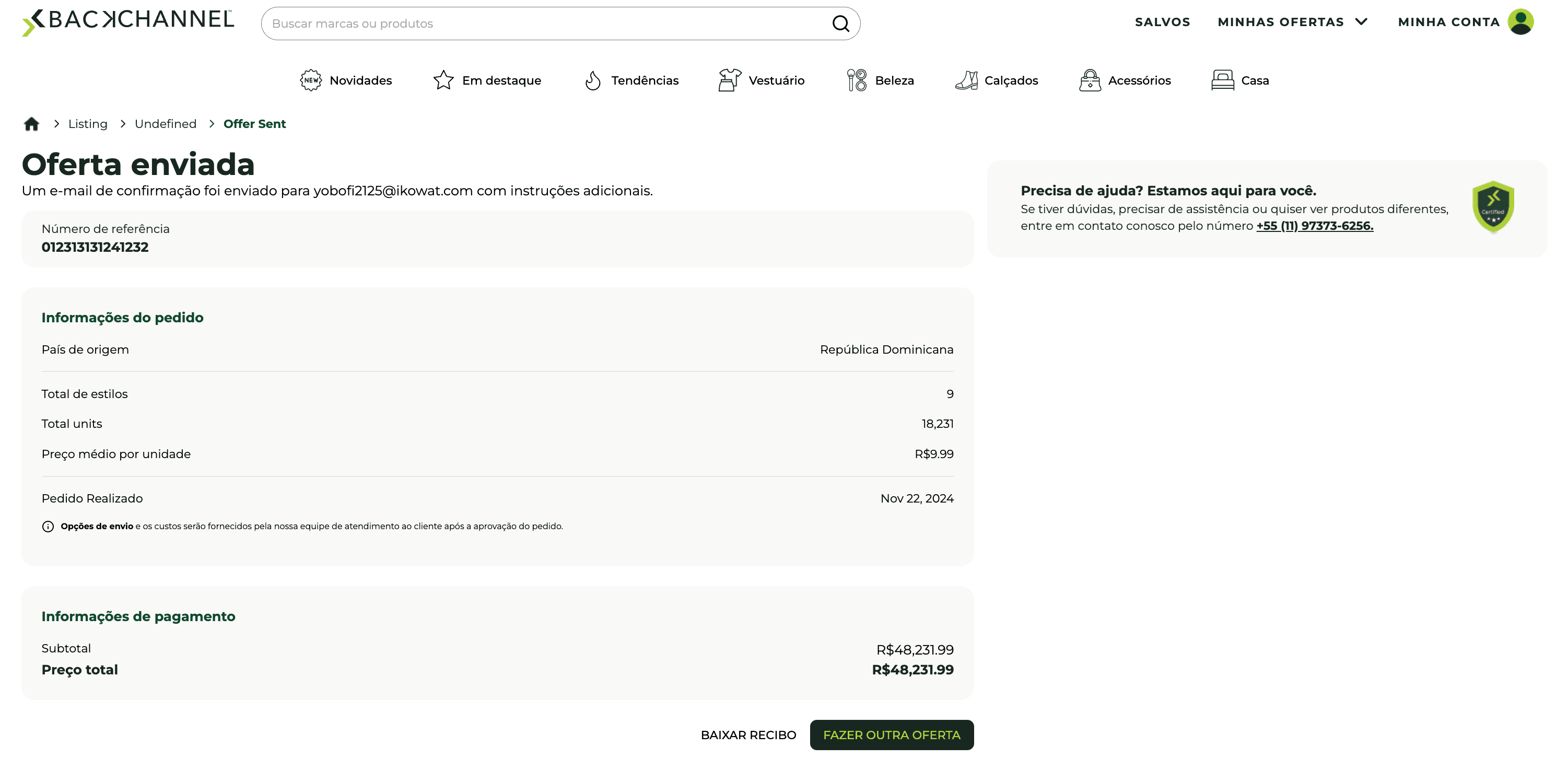1568x770 pixels.
Task: Click the flame icon for Tendências
Action: (x=592, y=80)
